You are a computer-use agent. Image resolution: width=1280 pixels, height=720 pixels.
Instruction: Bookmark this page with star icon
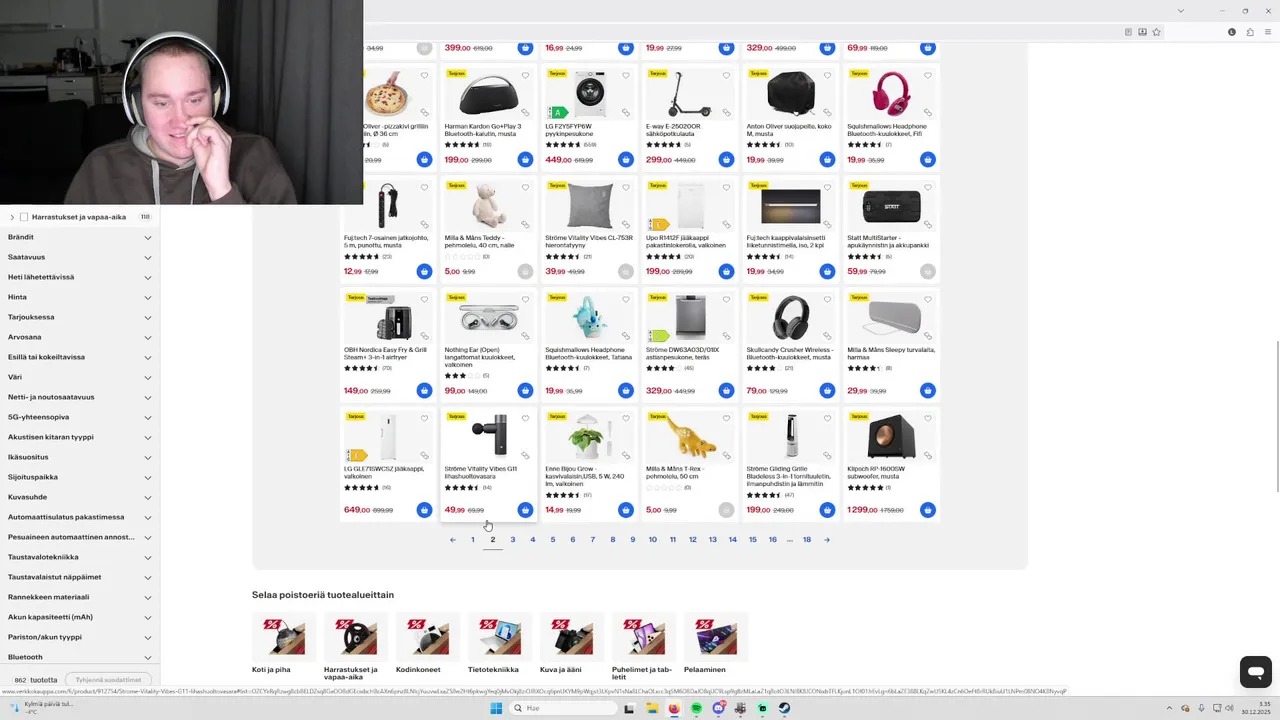click(x=1156, y=32)
